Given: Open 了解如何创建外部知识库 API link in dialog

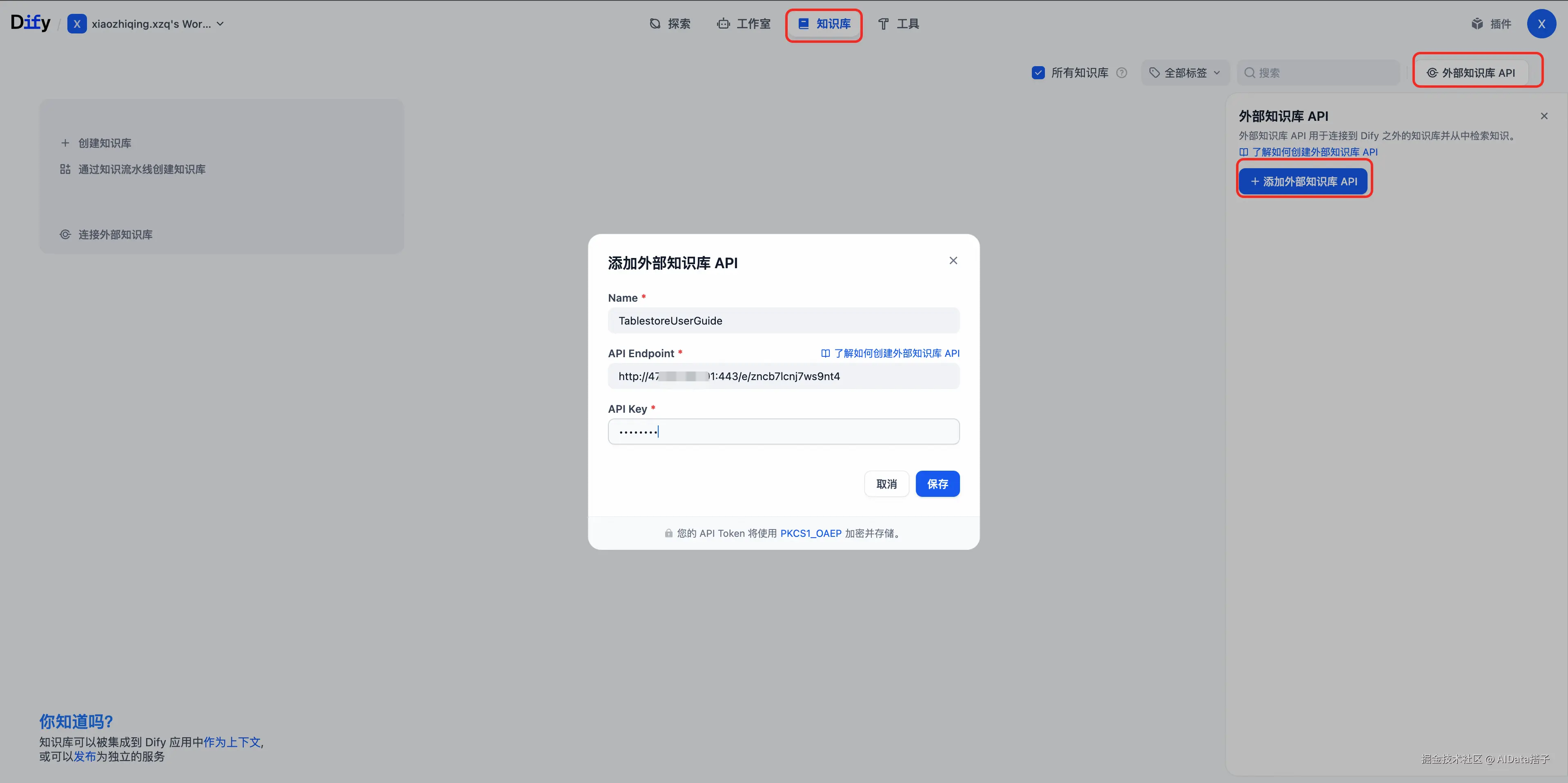Looking at the screenshot, I should (x=890, y=354).
